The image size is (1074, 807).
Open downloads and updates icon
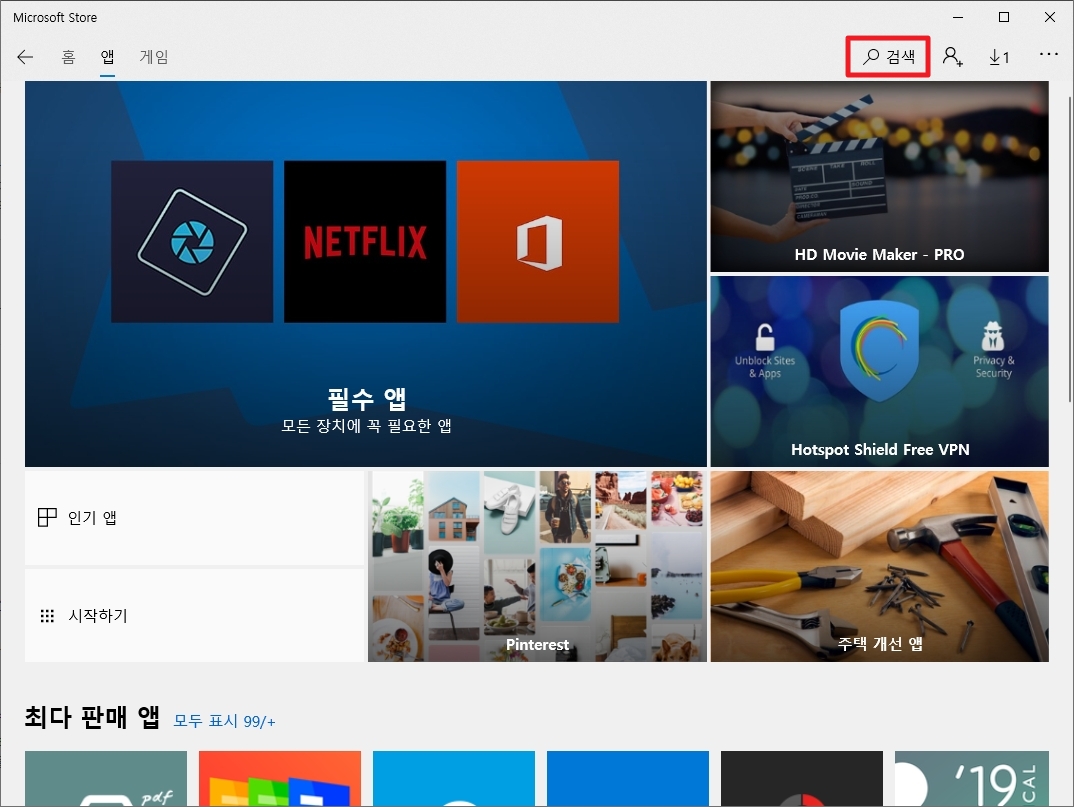tap(999, 58)
